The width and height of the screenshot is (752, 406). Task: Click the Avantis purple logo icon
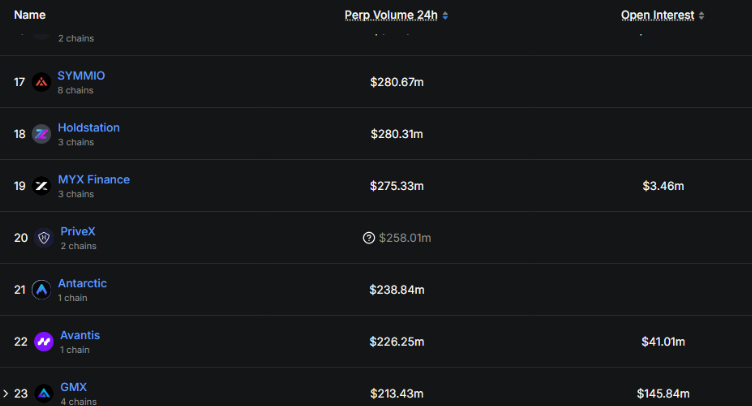[x=43, y=342]
